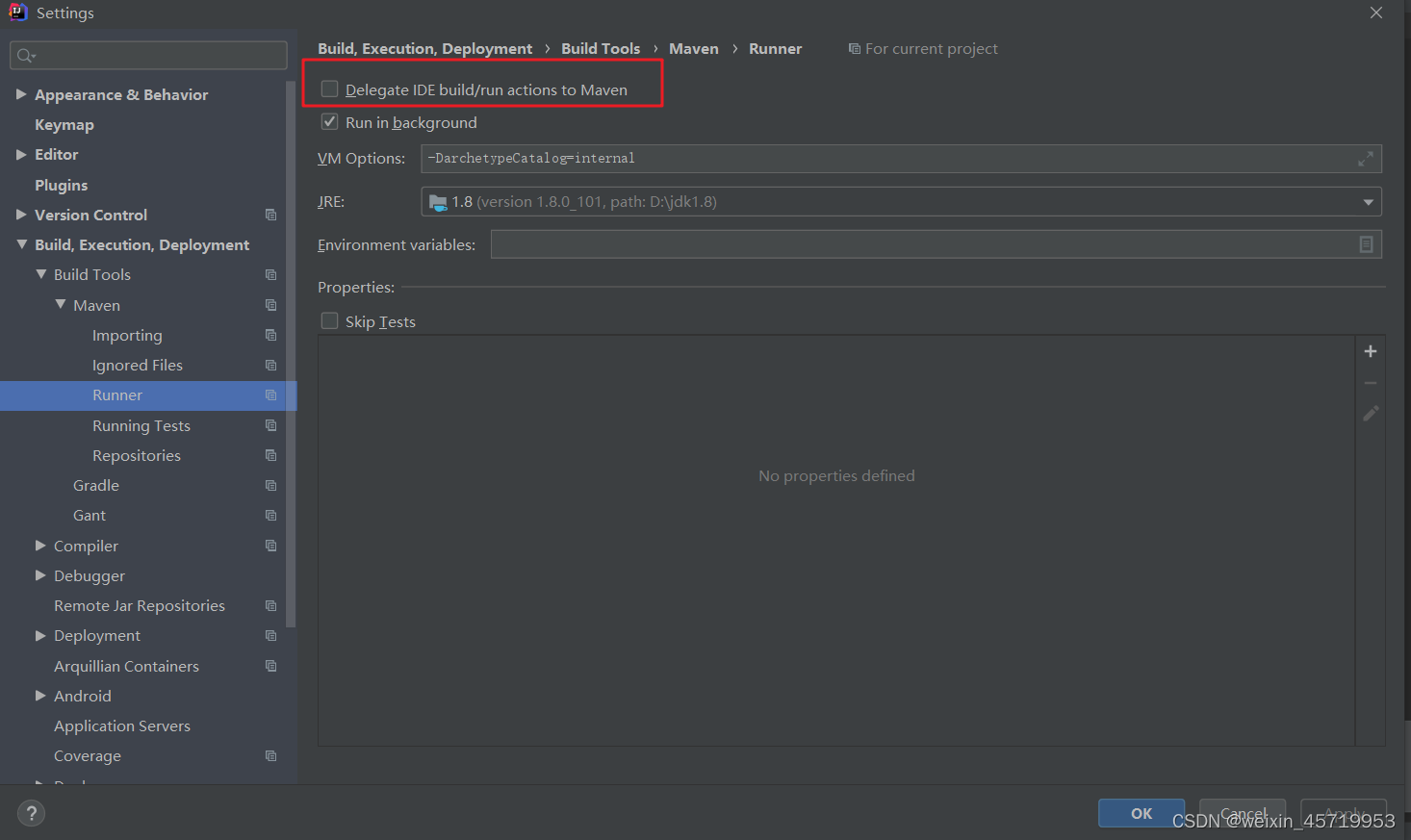This screenshot has height=840, width=1411.
Task: Uncheck Run in background option
Action: pyautogui.click(x=329, y=122)
